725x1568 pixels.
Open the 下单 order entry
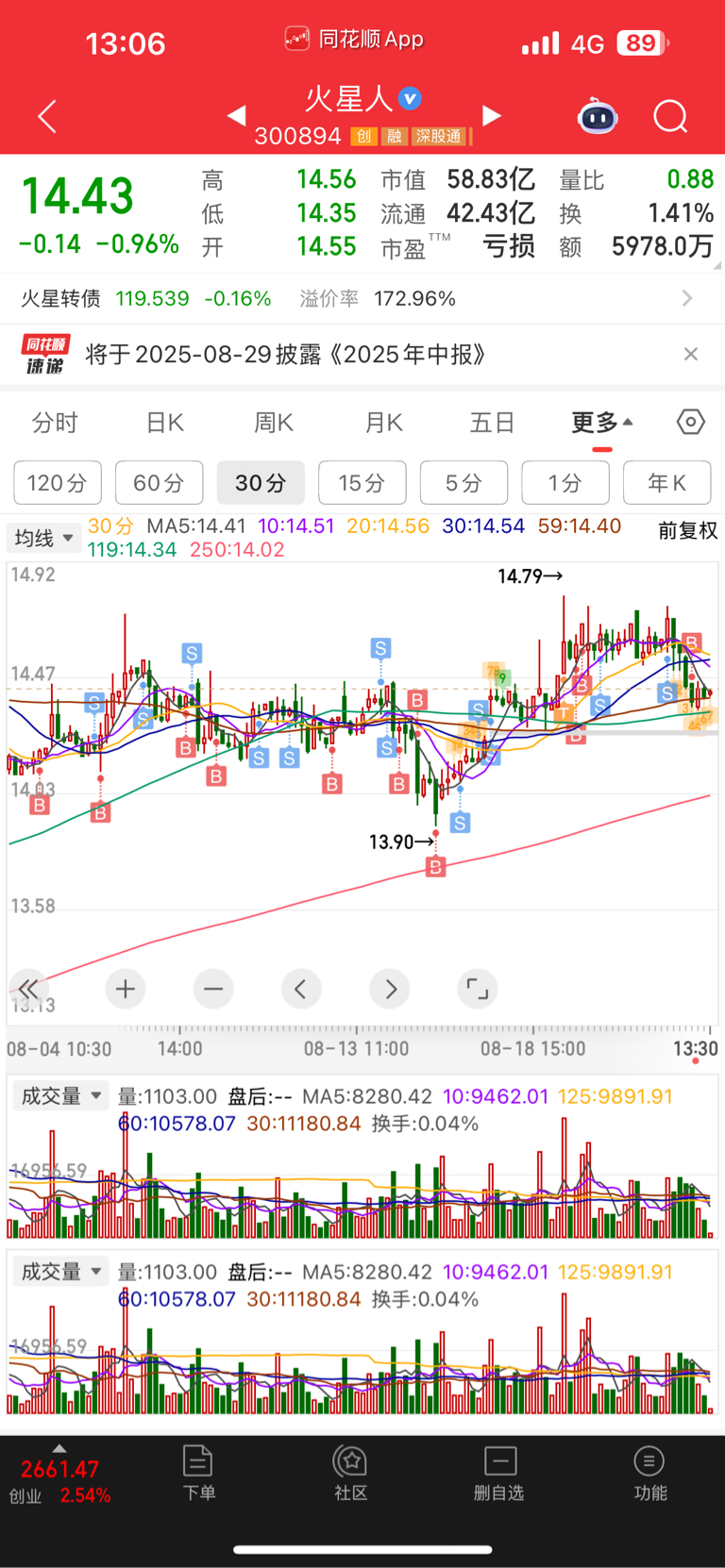pos(198,1473)
